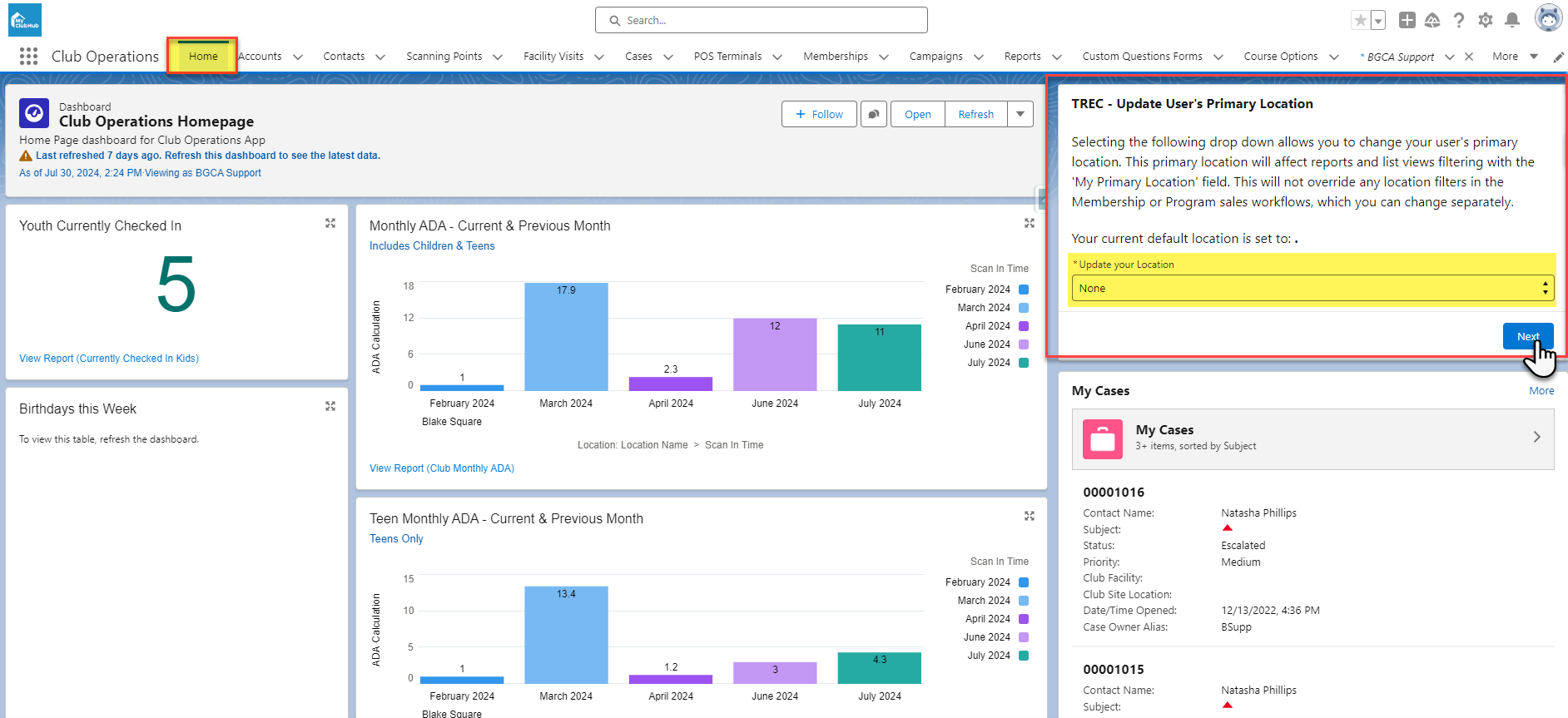Screen dimensions: 1568x718
Task: Open View Report (Club Monthly ADA) link
Action: tap(442, 468)
